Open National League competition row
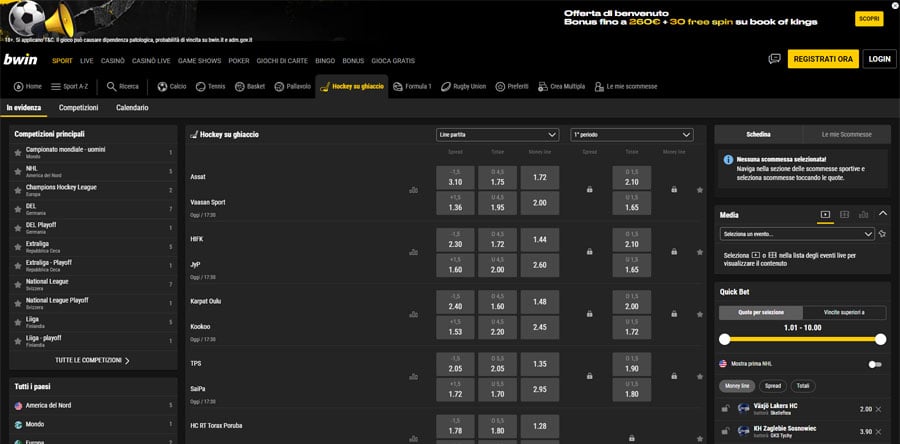 (93, 285)
